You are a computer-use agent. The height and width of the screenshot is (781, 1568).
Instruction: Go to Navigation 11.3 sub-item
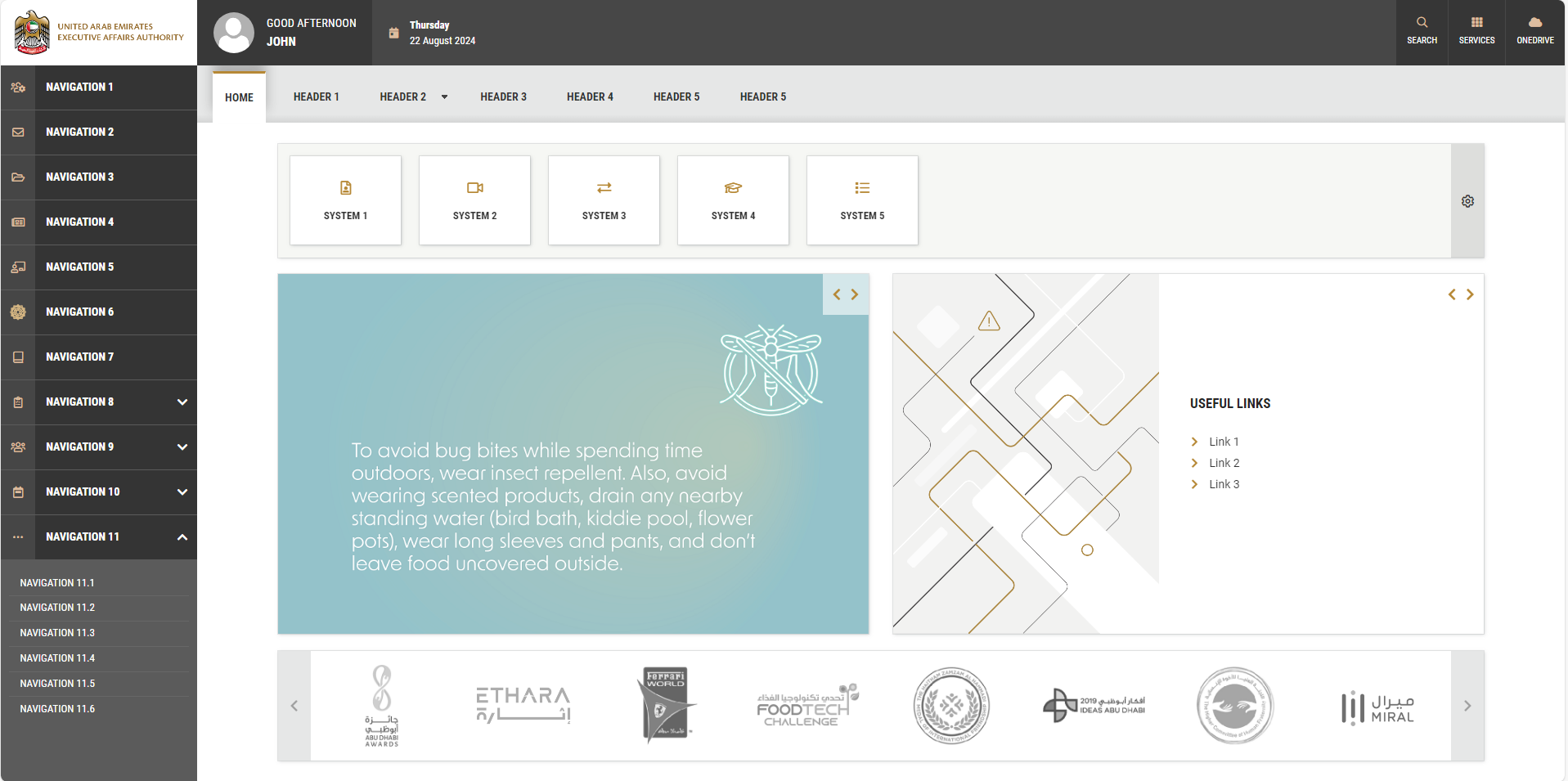click(x=57, y=633)
